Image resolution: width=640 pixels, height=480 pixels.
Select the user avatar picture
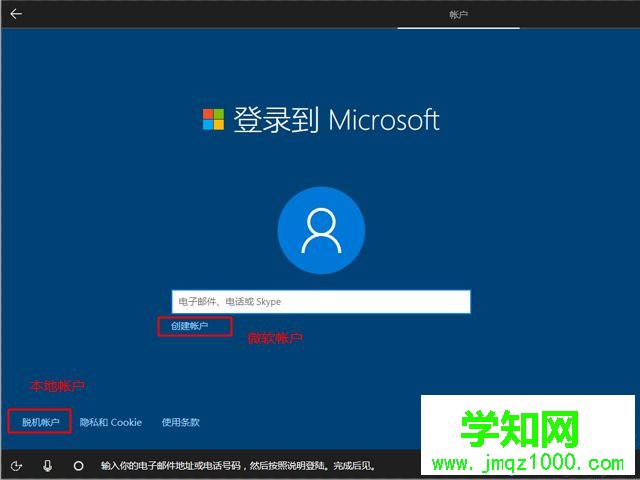321,230
